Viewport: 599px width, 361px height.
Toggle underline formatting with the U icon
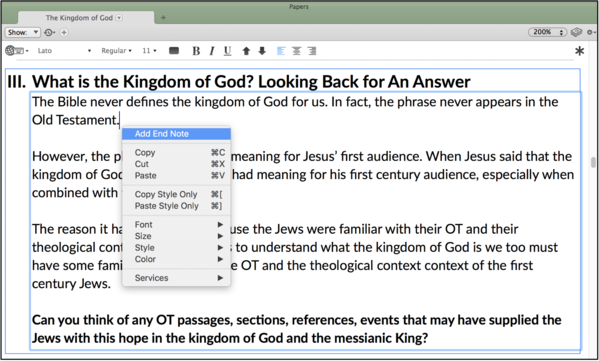point(227,51)
